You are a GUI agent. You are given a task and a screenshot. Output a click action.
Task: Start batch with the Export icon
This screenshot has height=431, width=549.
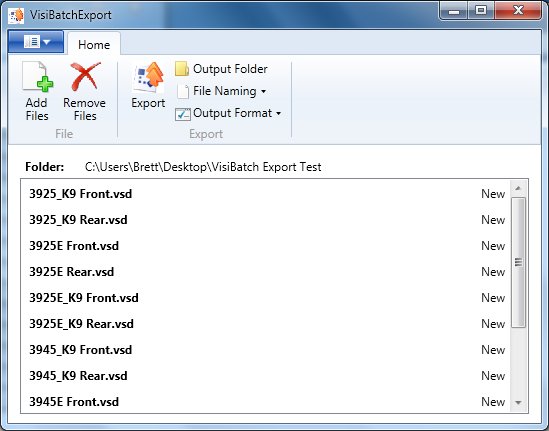[x=148, y=77]
